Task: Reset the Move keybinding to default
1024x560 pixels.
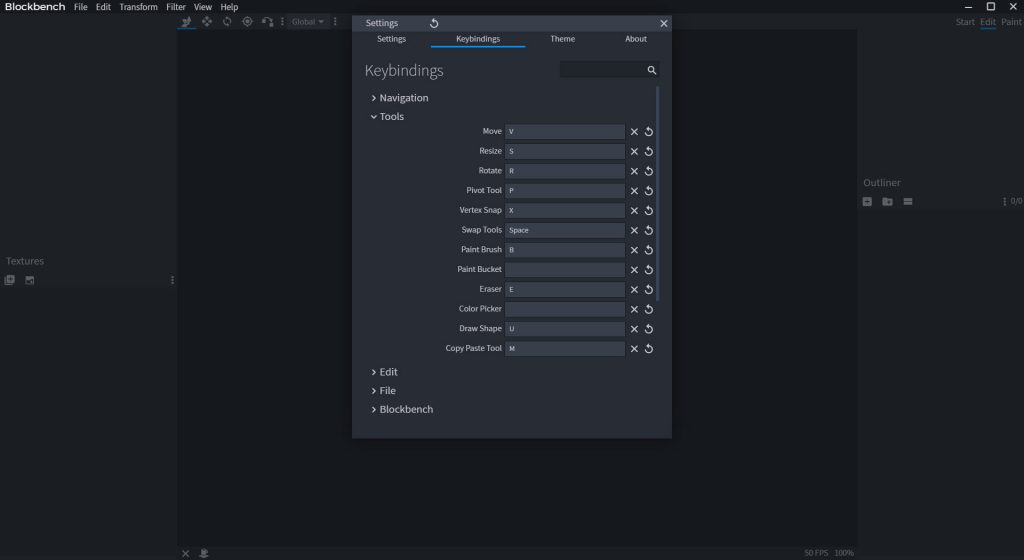Action: (x=648, y=132)
